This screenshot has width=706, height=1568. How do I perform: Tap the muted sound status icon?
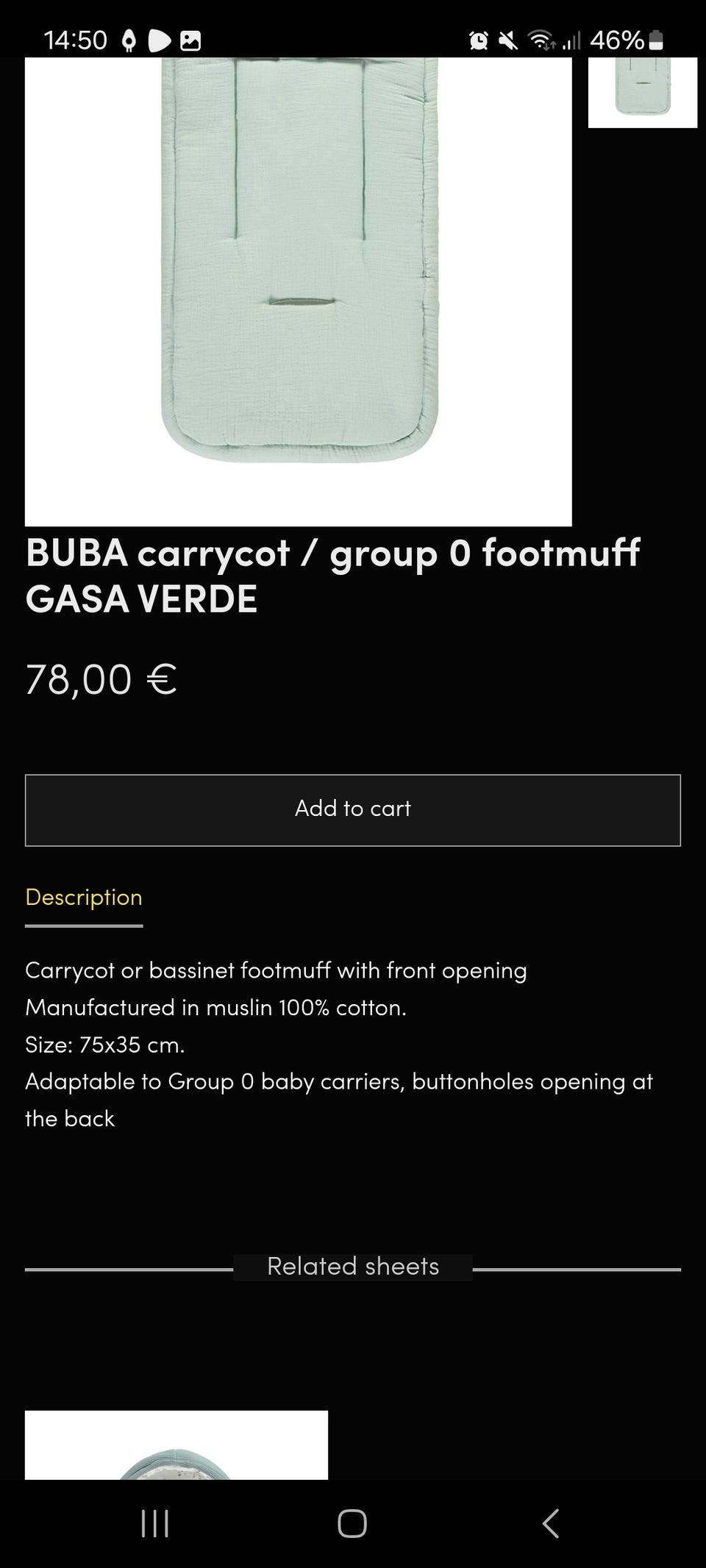pos(507,40)
